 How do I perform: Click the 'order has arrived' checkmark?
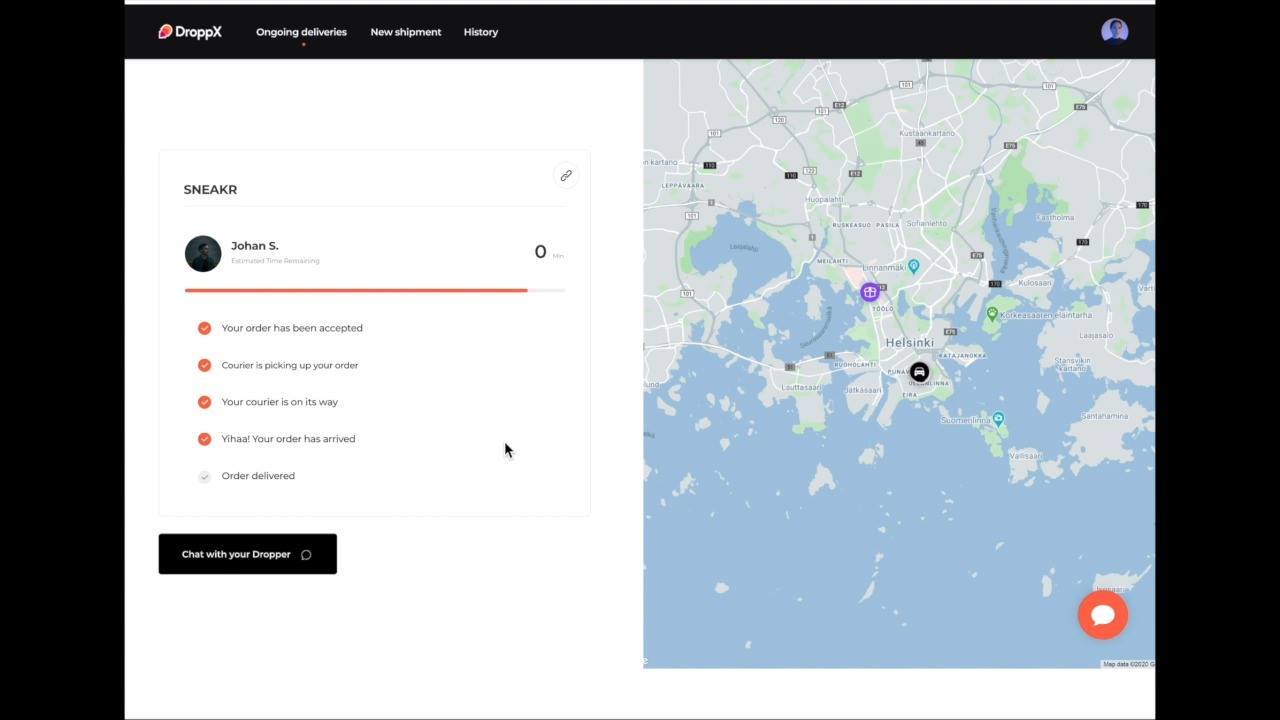tap(204, 439)
